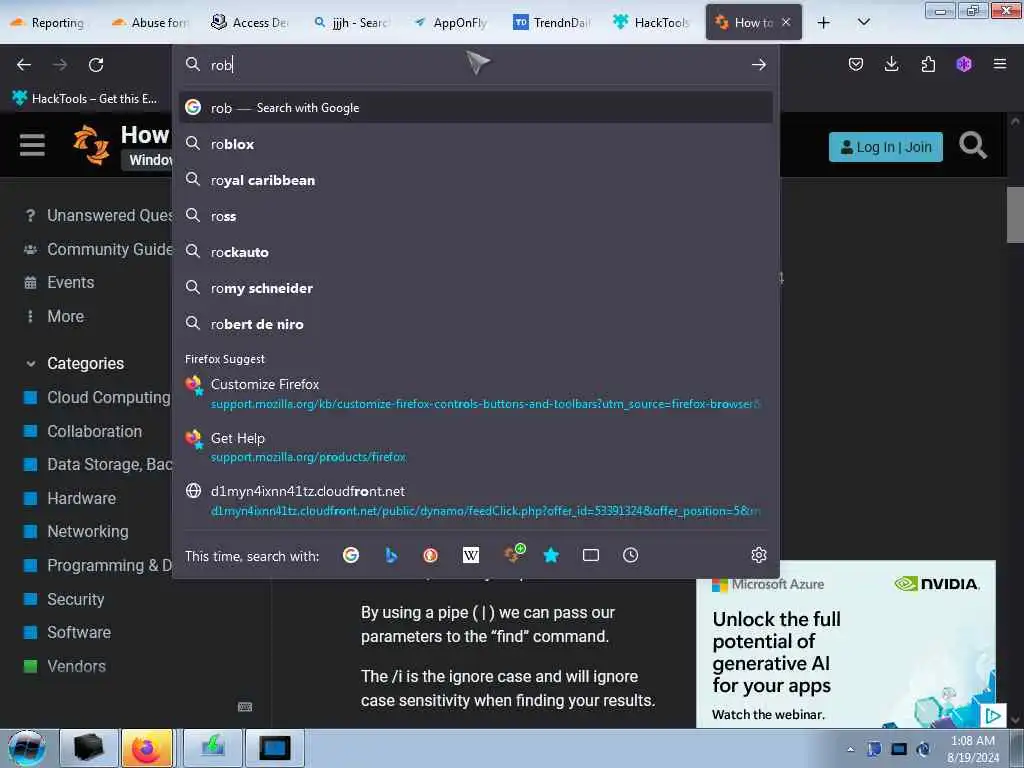Click the go arrow in the address bar
Viewport: 1024px width, 768px height.
pos(758,65)
